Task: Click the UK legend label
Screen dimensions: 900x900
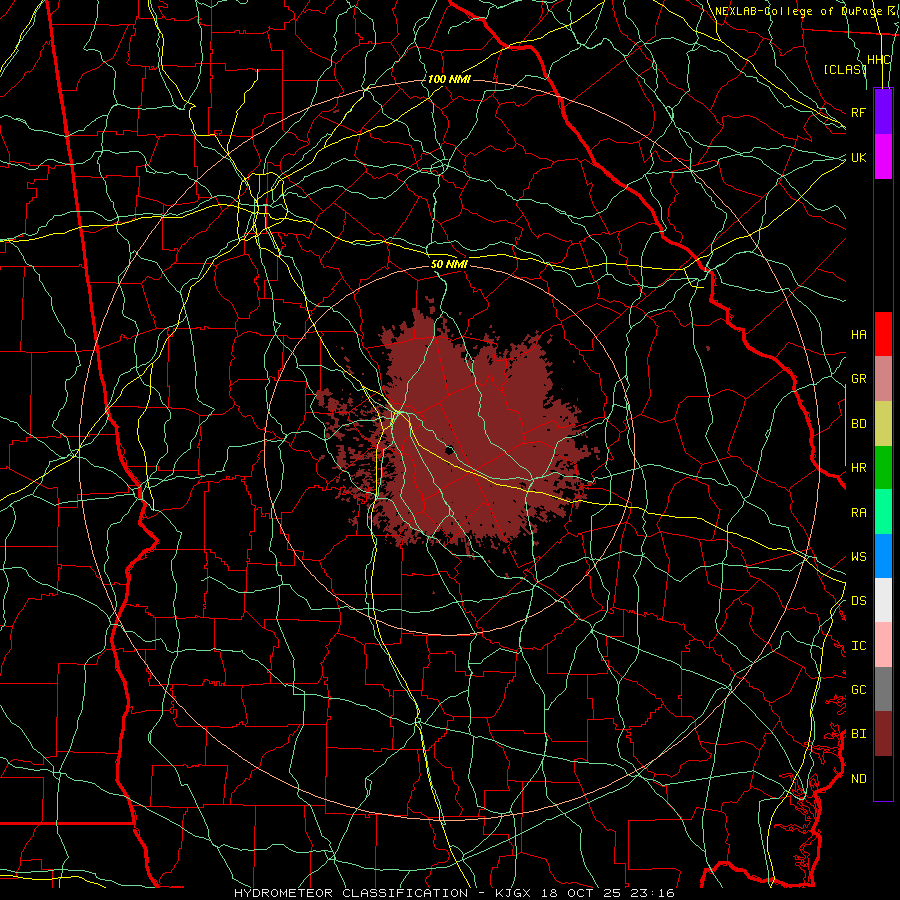Action: click(x=858, y=157)
